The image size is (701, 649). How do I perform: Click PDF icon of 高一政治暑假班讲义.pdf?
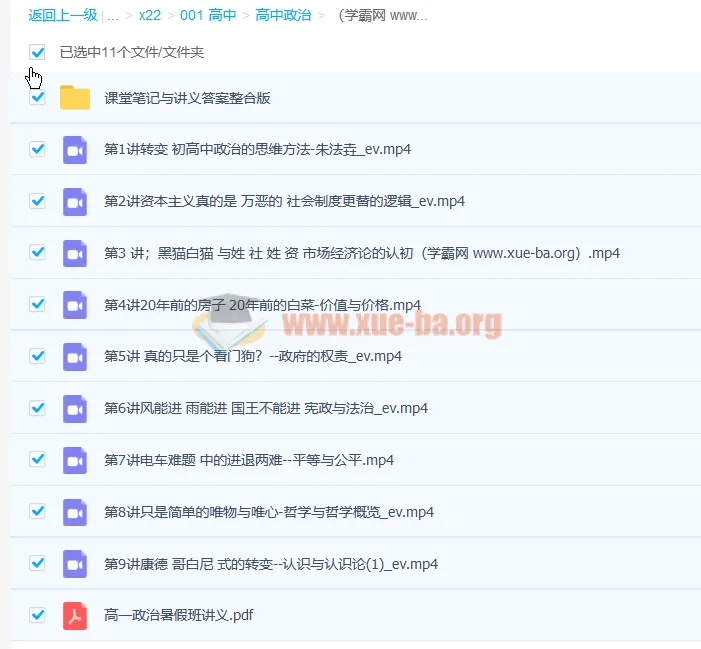[75, 615]
